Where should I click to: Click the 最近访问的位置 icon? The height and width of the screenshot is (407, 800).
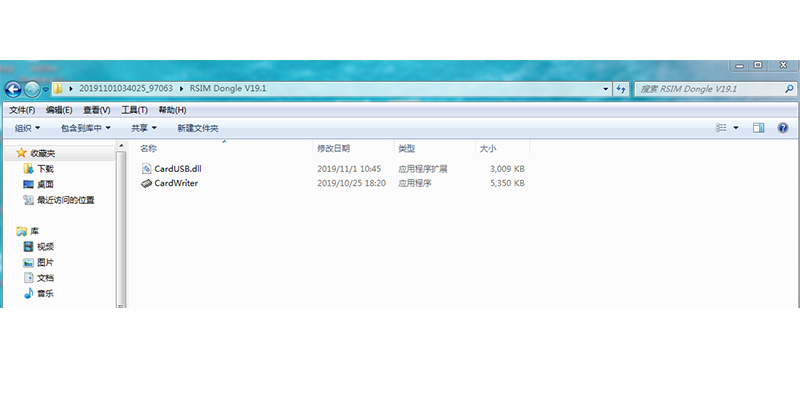pos(29,200)
